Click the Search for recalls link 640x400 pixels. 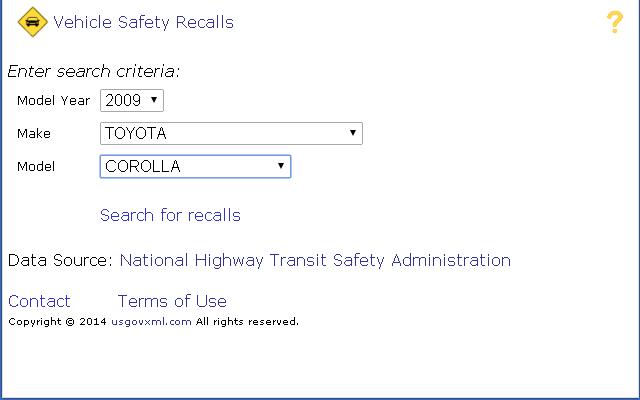(170, 215)
